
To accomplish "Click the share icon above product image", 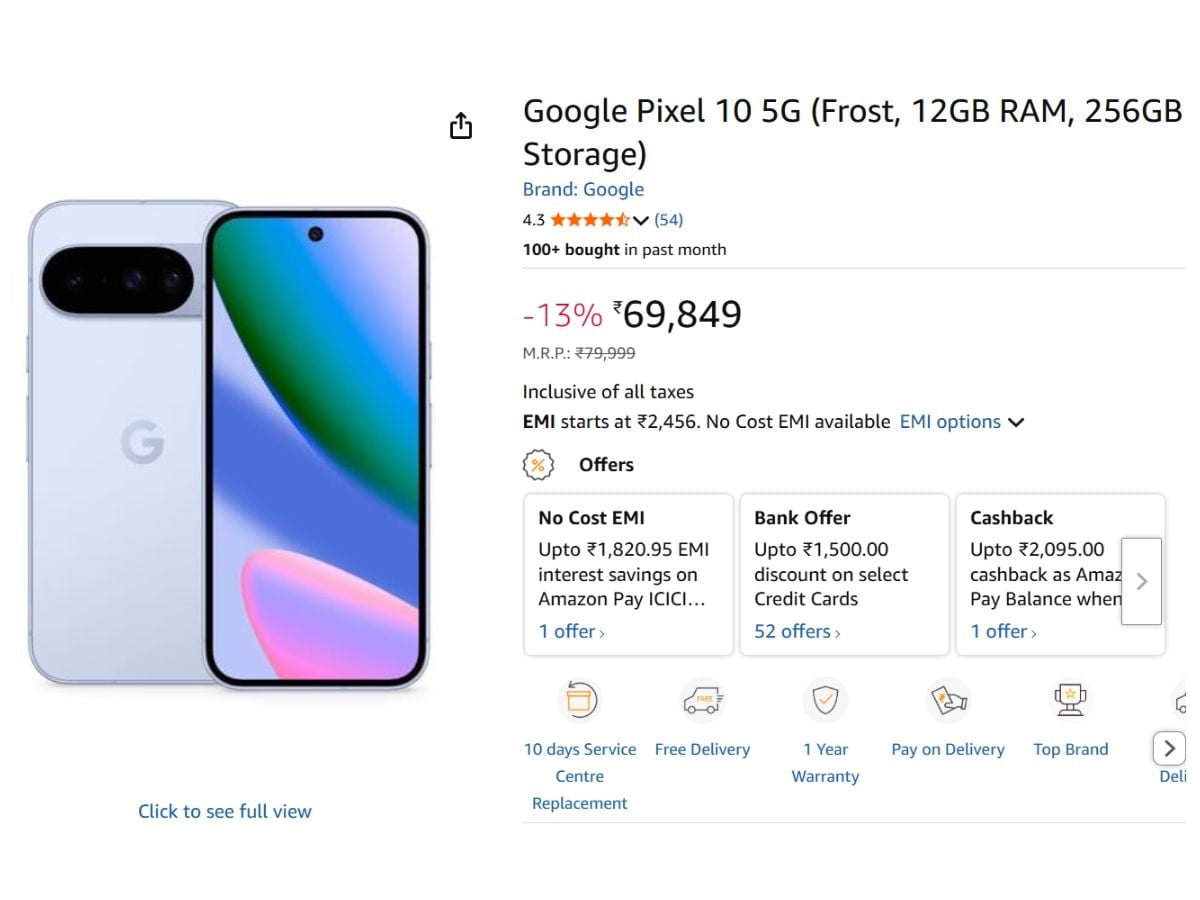I will coord(460,126).
